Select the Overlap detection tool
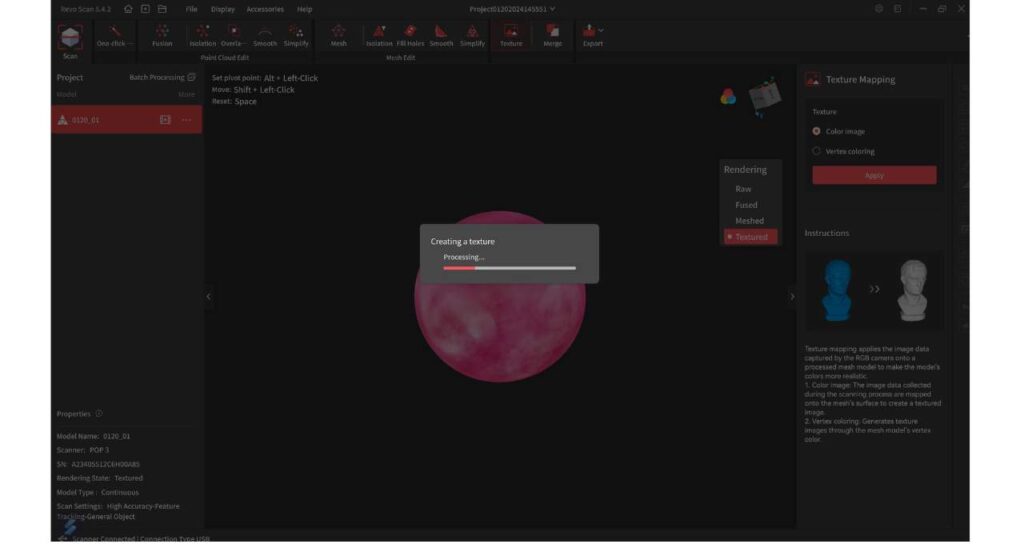This screenshot has width=1024, height=544. click(233, 37)
